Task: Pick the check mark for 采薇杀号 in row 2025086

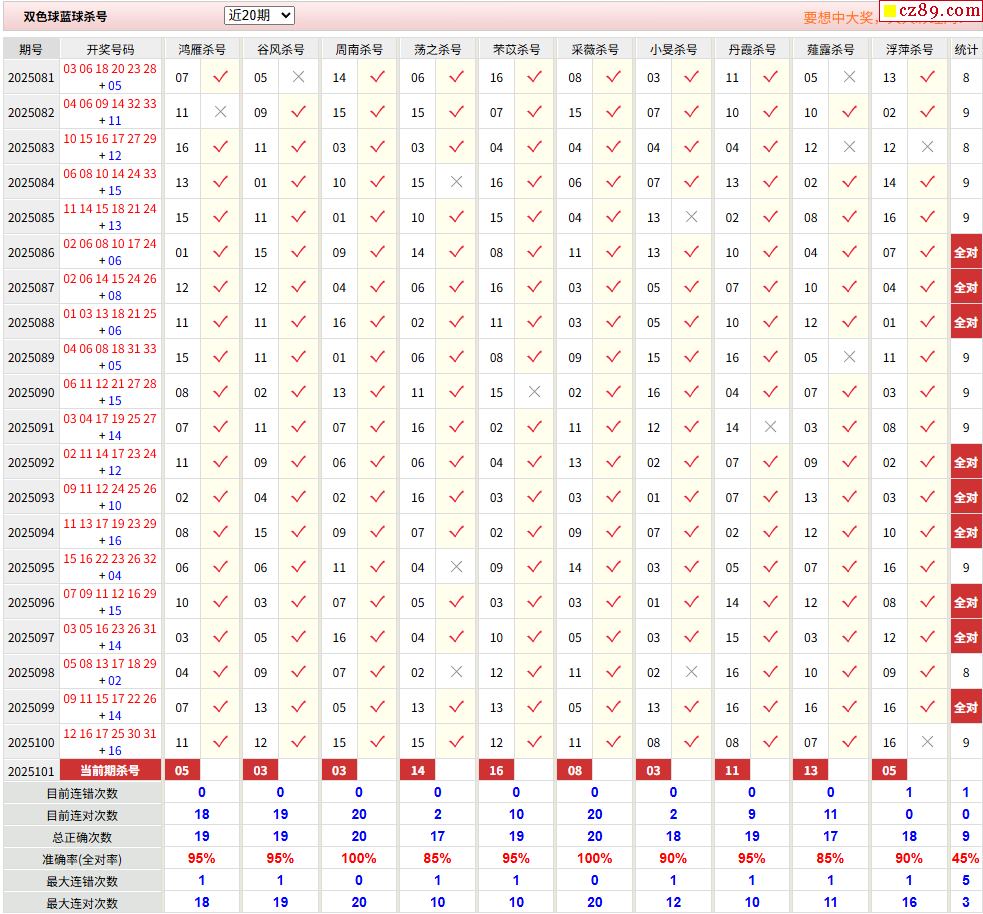Action: coord(613,252)
